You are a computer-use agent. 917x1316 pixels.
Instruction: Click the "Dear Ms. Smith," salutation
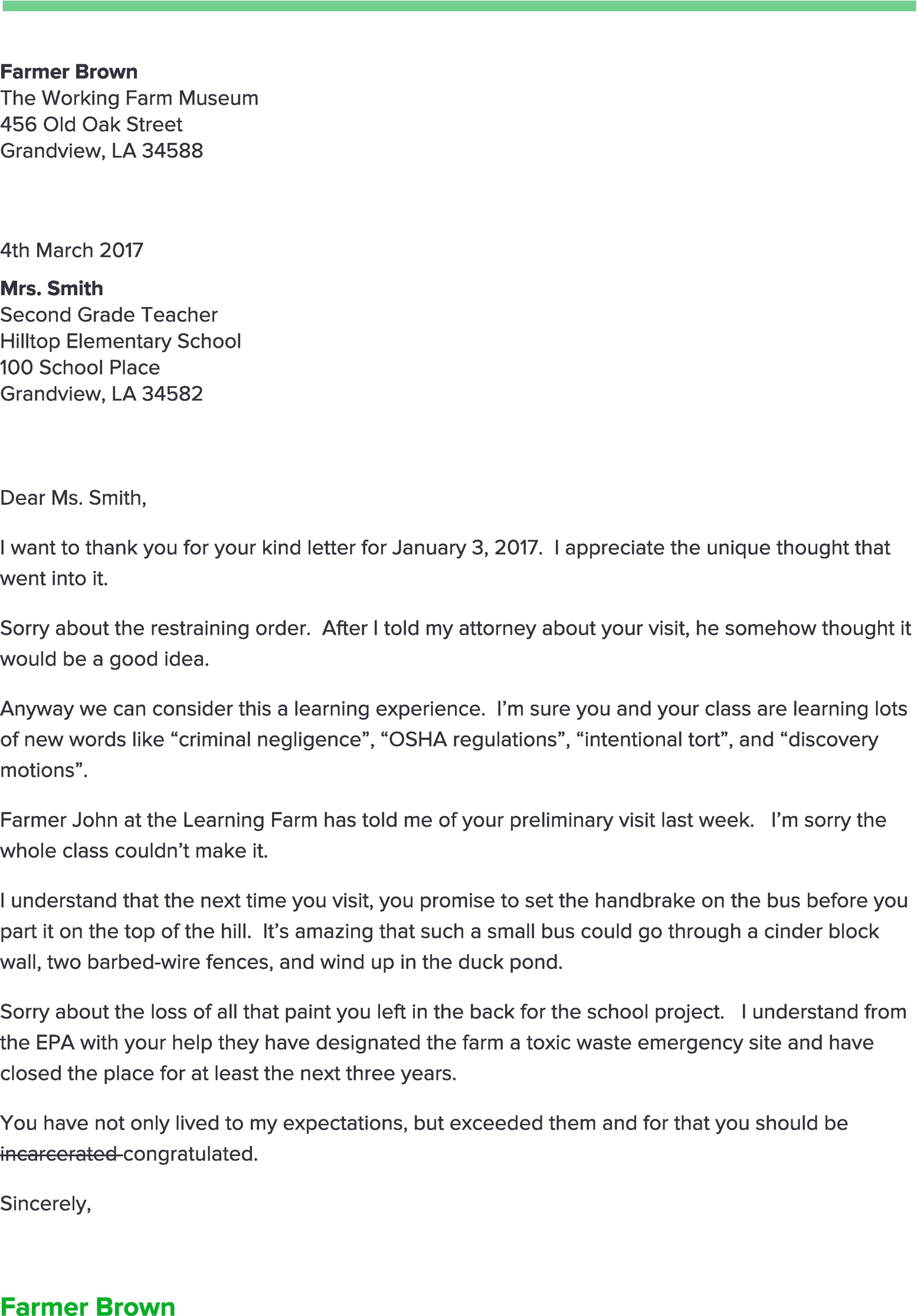pyautogui.click(x=73, y=498)
